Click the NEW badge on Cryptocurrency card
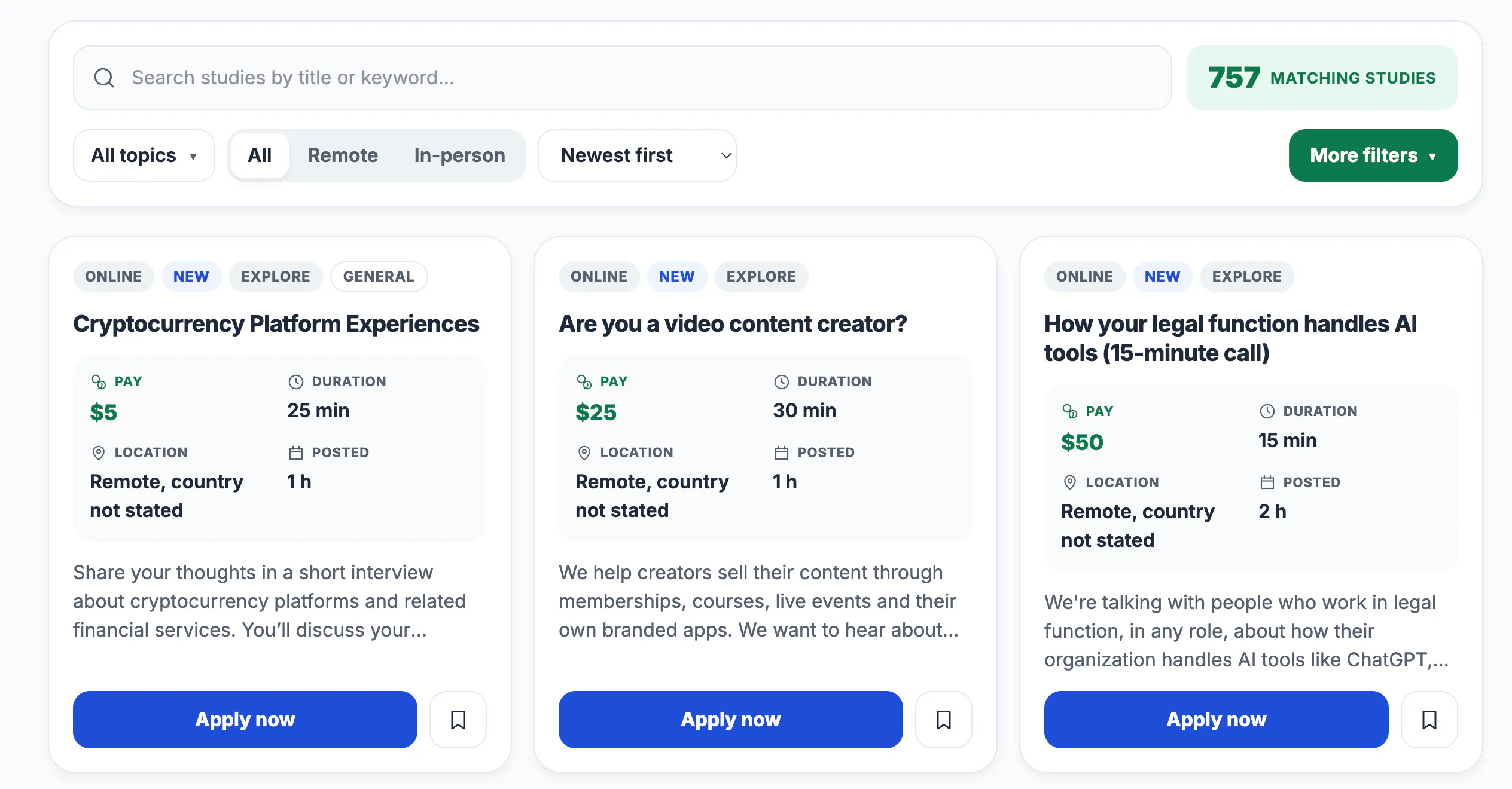Image resolution: width=1512 pixels, height=789 pixels. (x=191, y=277)
